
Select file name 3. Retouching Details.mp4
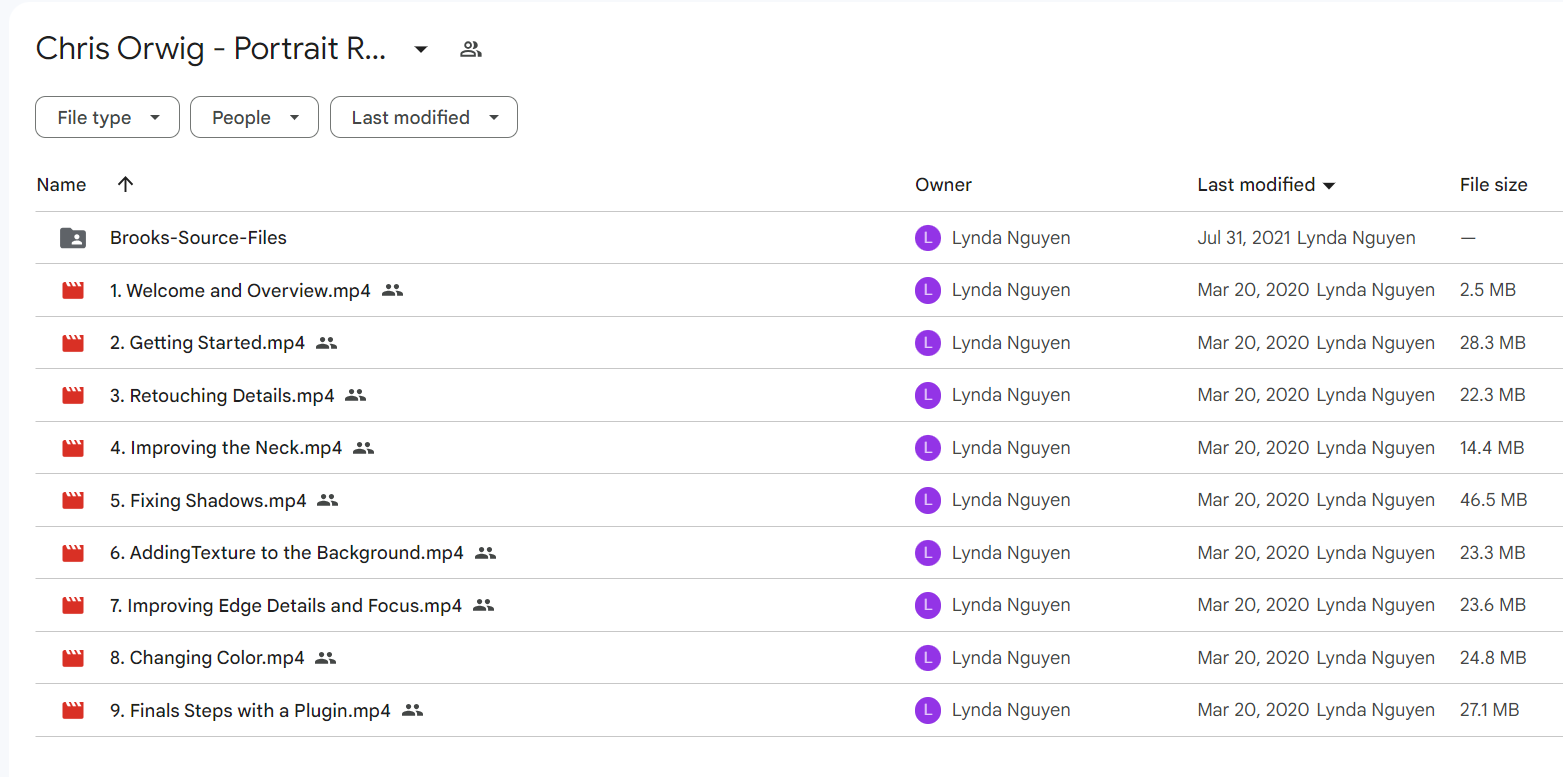pyautogui.click(x=222, y=396)
